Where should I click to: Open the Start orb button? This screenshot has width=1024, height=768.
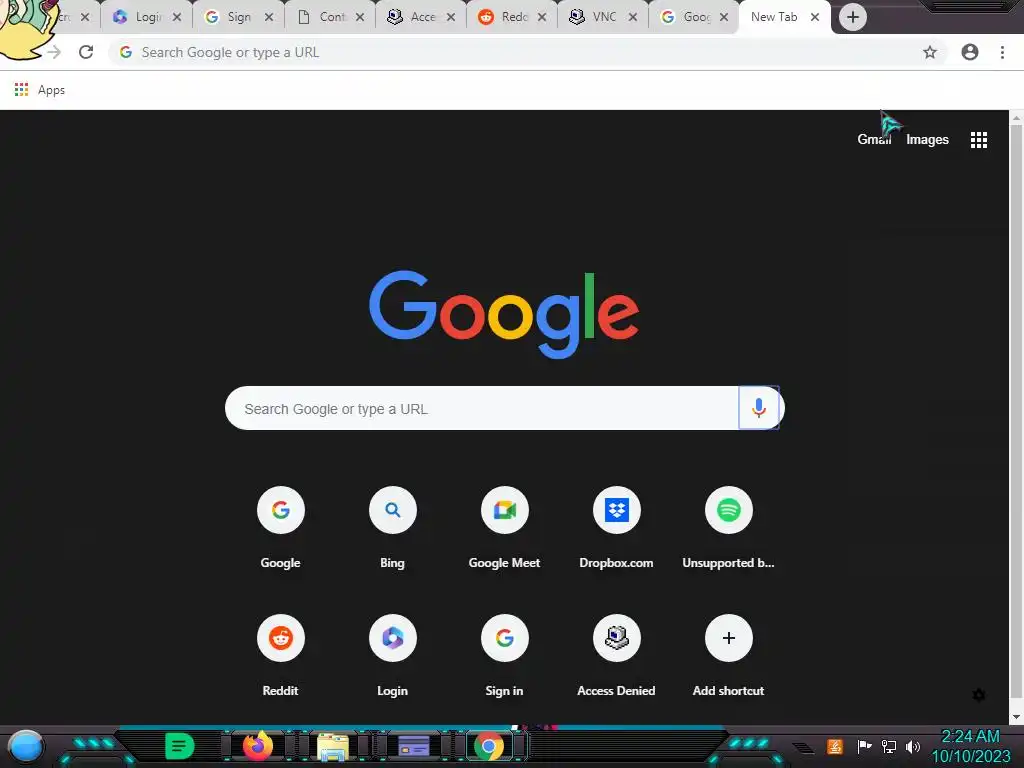26,746
